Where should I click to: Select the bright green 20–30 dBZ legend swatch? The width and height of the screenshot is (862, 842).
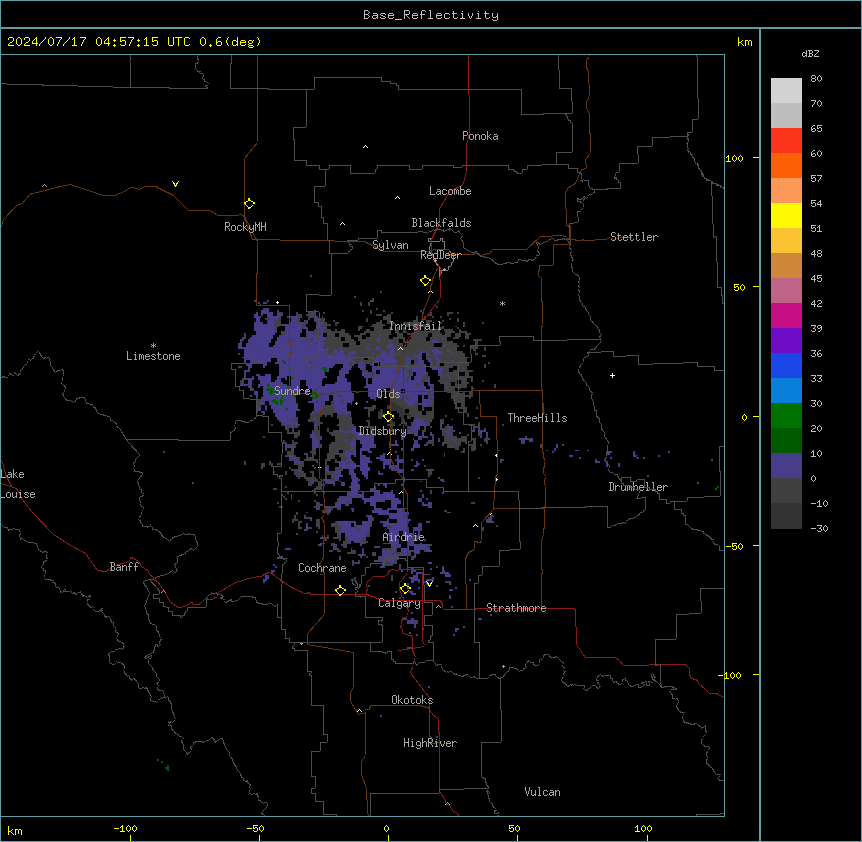click(x=786, y=416)
